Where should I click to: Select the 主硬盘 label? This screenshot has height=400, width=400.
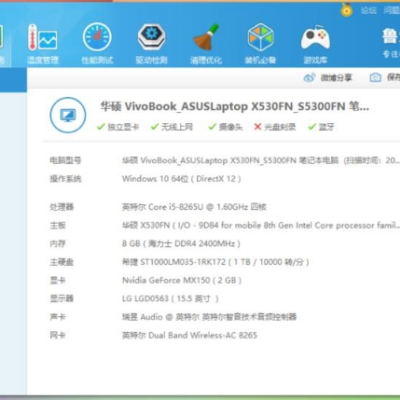pos(62,262)
